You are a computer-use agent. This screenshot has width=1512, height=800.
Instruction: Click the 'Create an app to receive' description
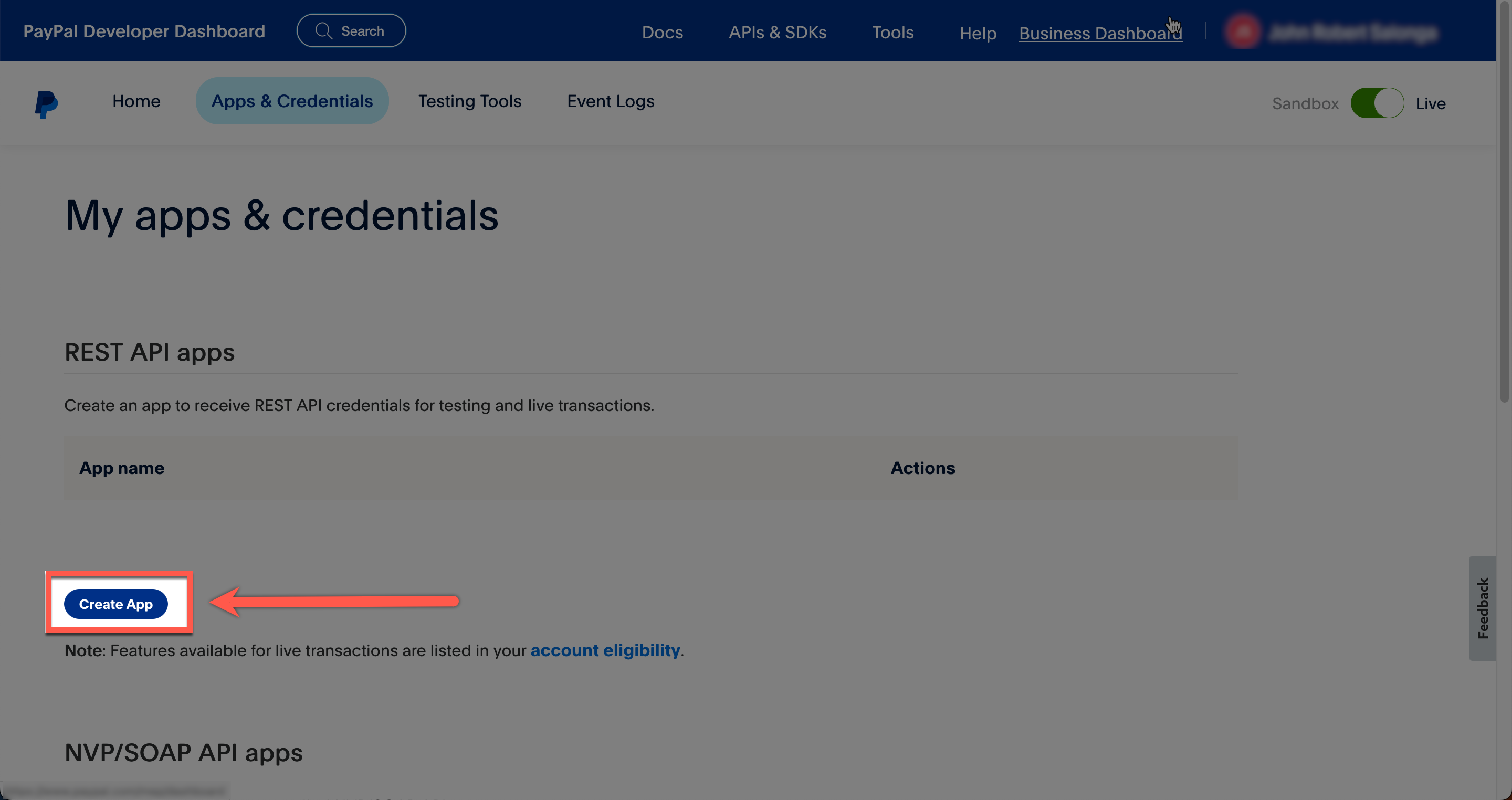(359, 405)
